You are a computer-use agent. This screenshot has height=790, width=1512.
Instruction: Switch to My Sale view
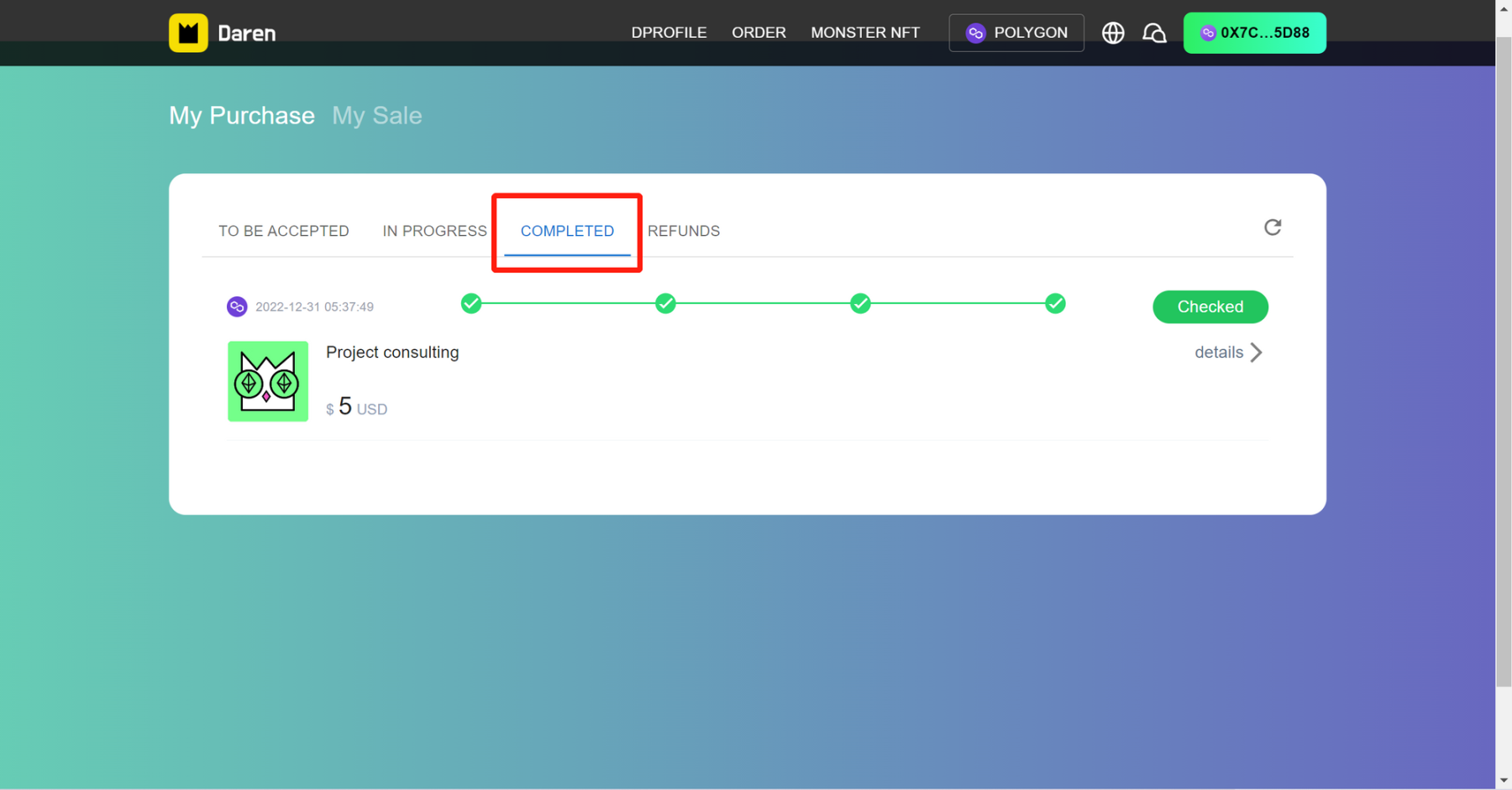click(377, 115)
